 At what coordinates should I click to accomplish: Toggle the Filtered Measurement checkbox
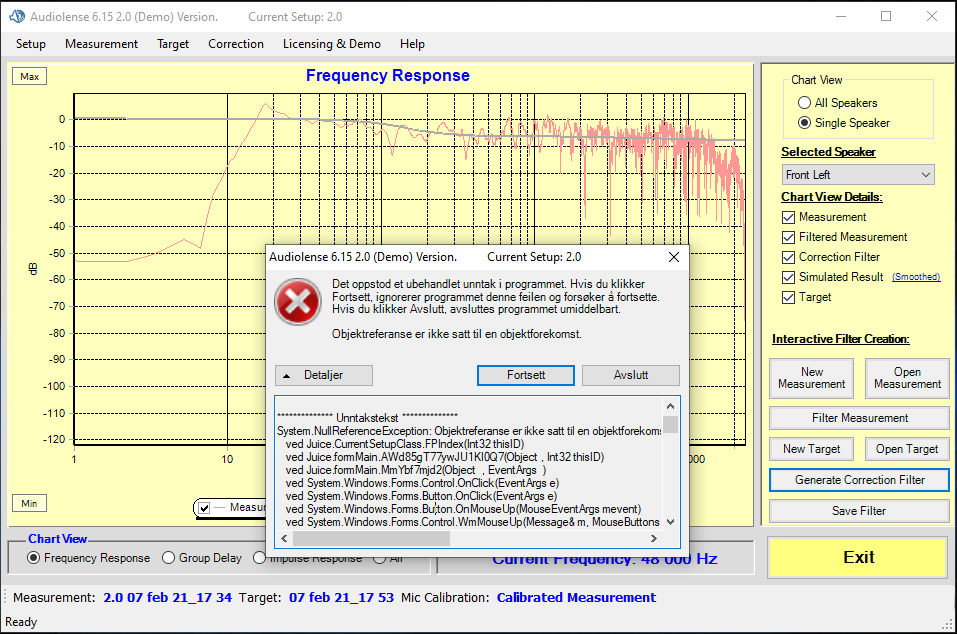[x=789, y=237]
